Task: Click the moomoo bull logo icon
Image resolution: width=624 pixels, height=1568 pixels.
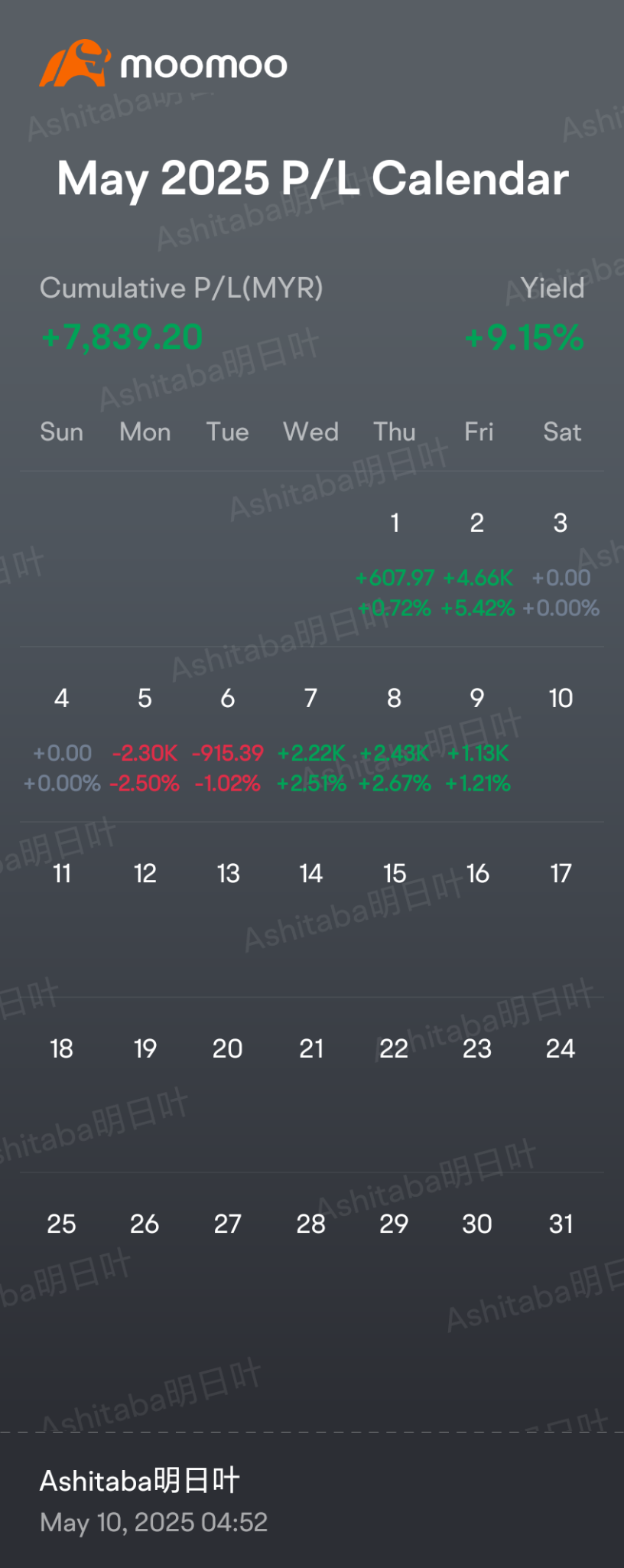Action: click(74, 63)
